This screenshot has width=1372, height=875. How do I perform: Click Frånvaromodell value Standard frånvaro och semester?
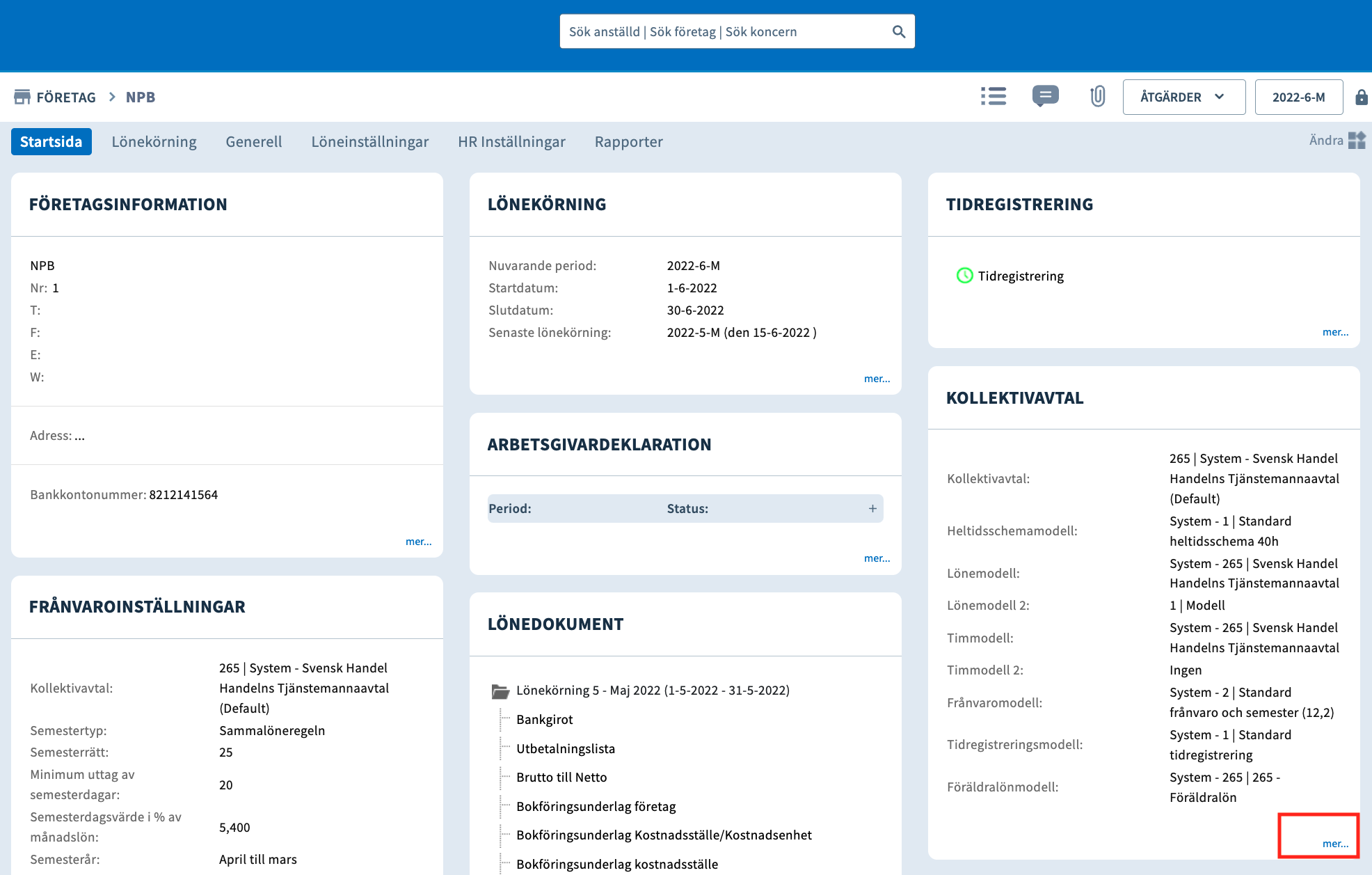tap(1252, 702)
